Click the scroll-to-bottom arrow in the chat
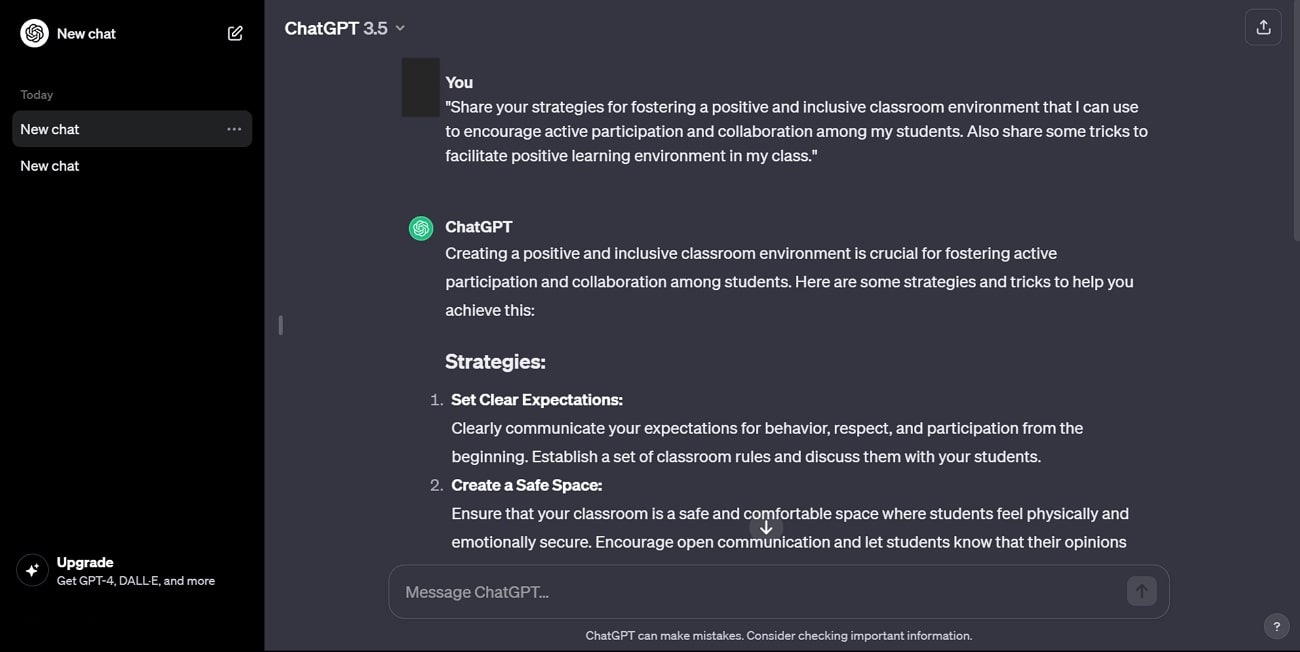Viewport: 1300px width, 652px height. click(766, 527)
